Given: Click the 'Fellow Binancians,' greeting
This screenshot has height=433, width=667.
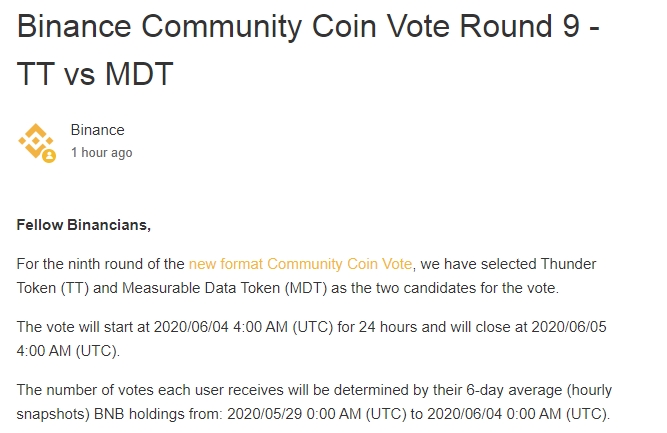Looking at the screenshot, I should [84, 225].
